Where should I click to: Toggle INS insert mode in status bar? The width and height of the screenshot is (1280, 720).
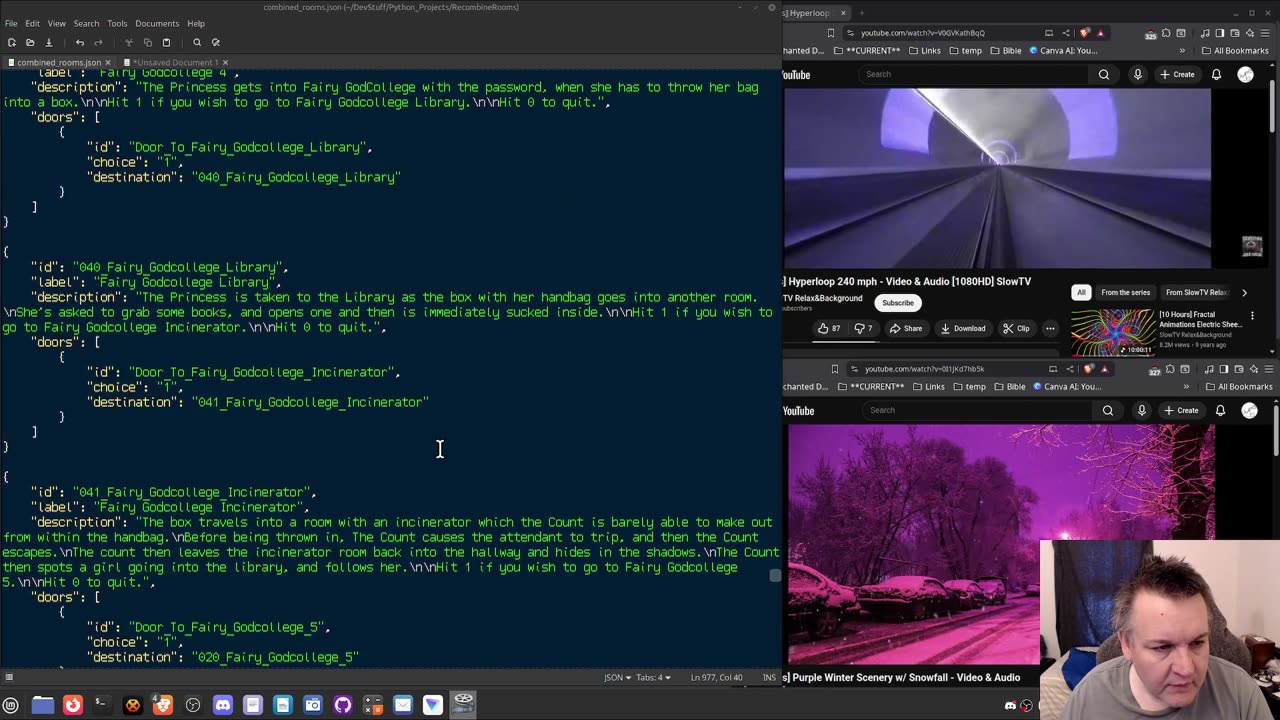click(769, 677)
